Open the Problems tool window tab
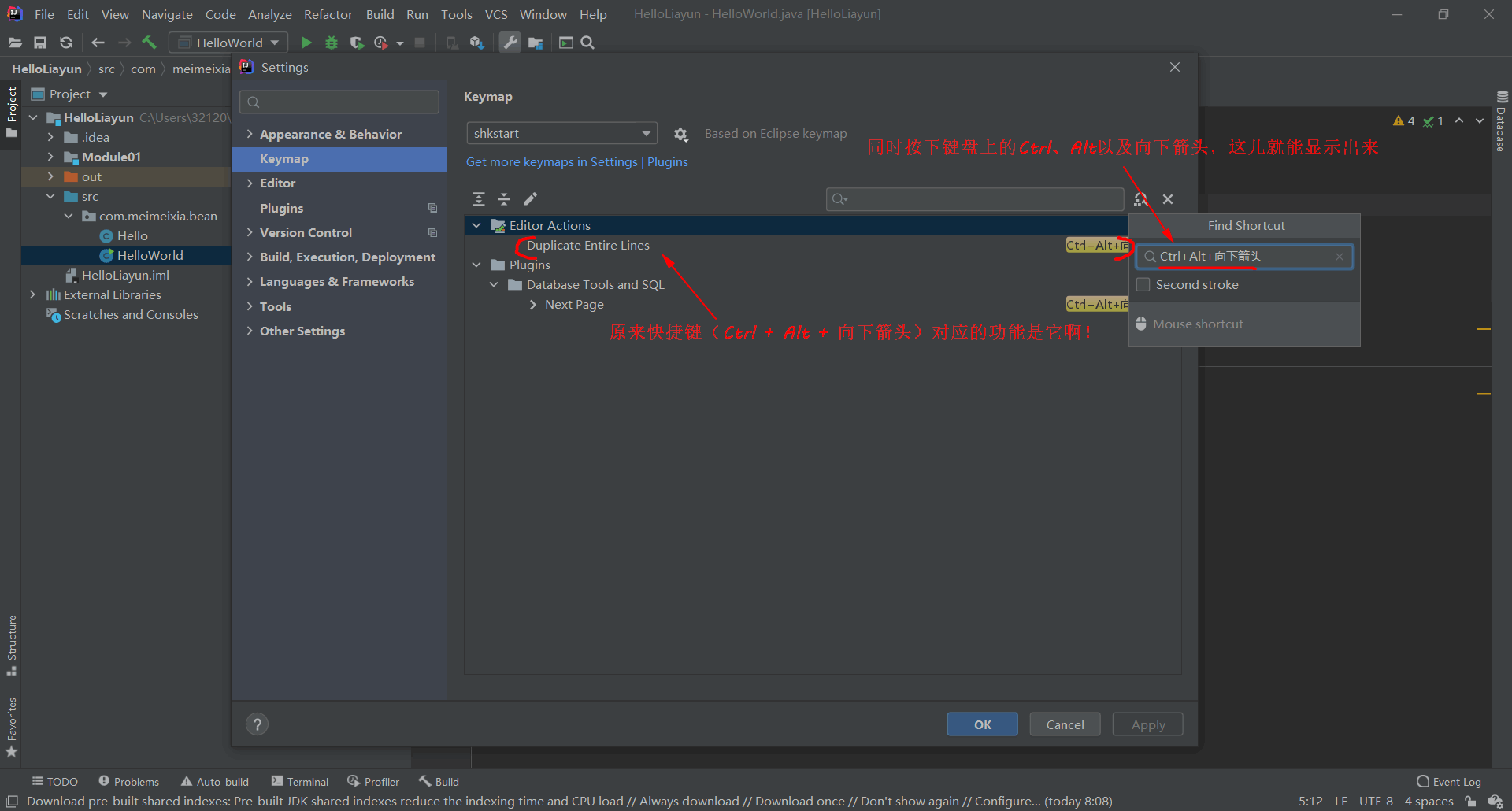1512x811 pixels. [x=128, y=782]
